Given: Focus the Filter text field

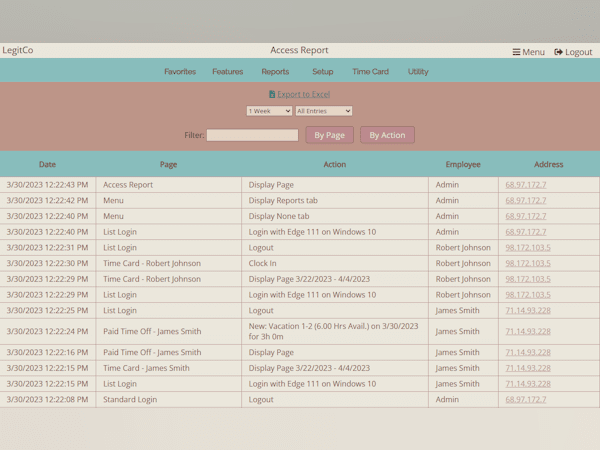Looking at the screenshot, I should (252, 135).
